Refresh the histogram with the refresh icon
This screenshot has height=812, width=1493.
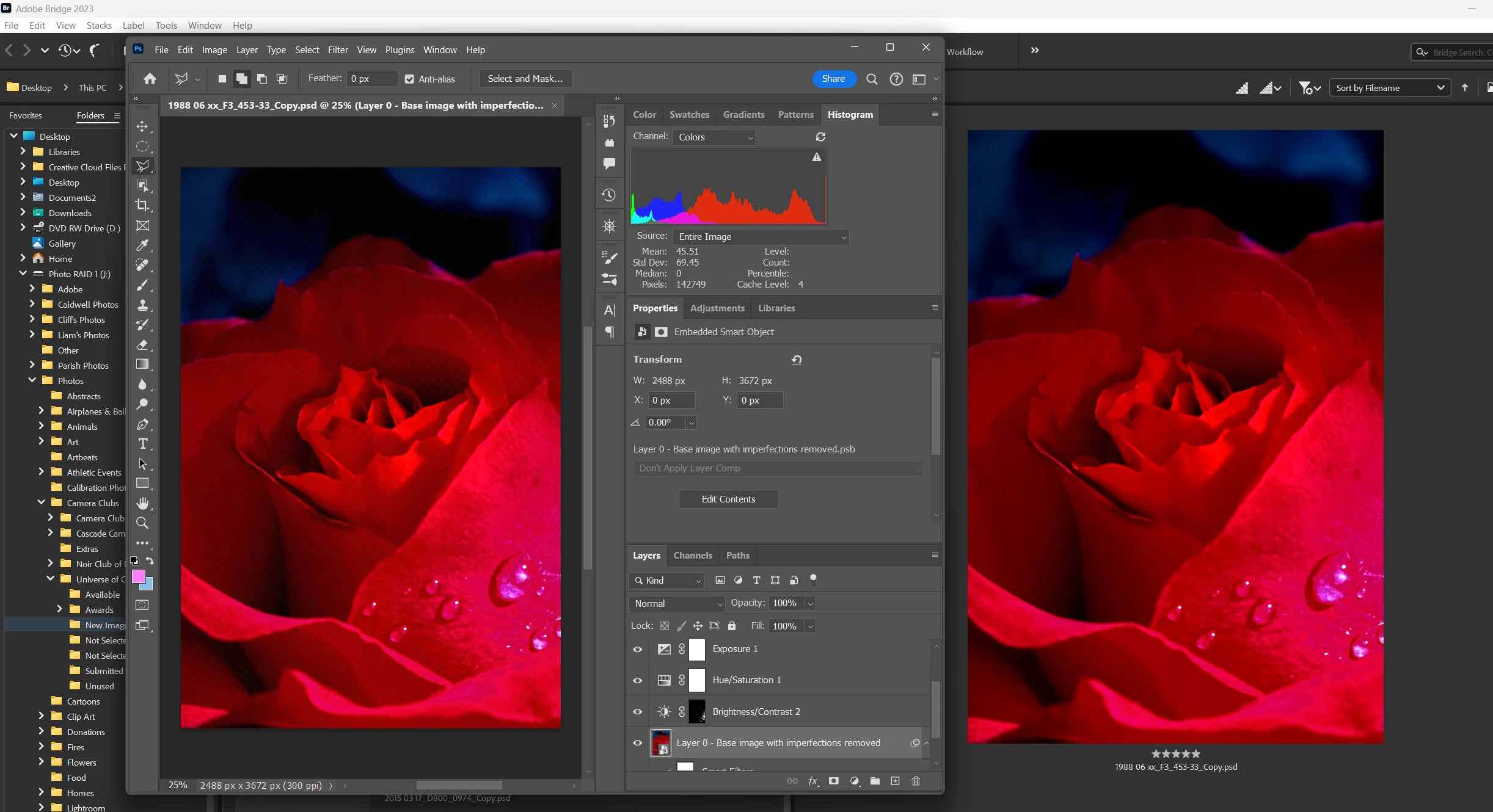[x=820, y=137]
